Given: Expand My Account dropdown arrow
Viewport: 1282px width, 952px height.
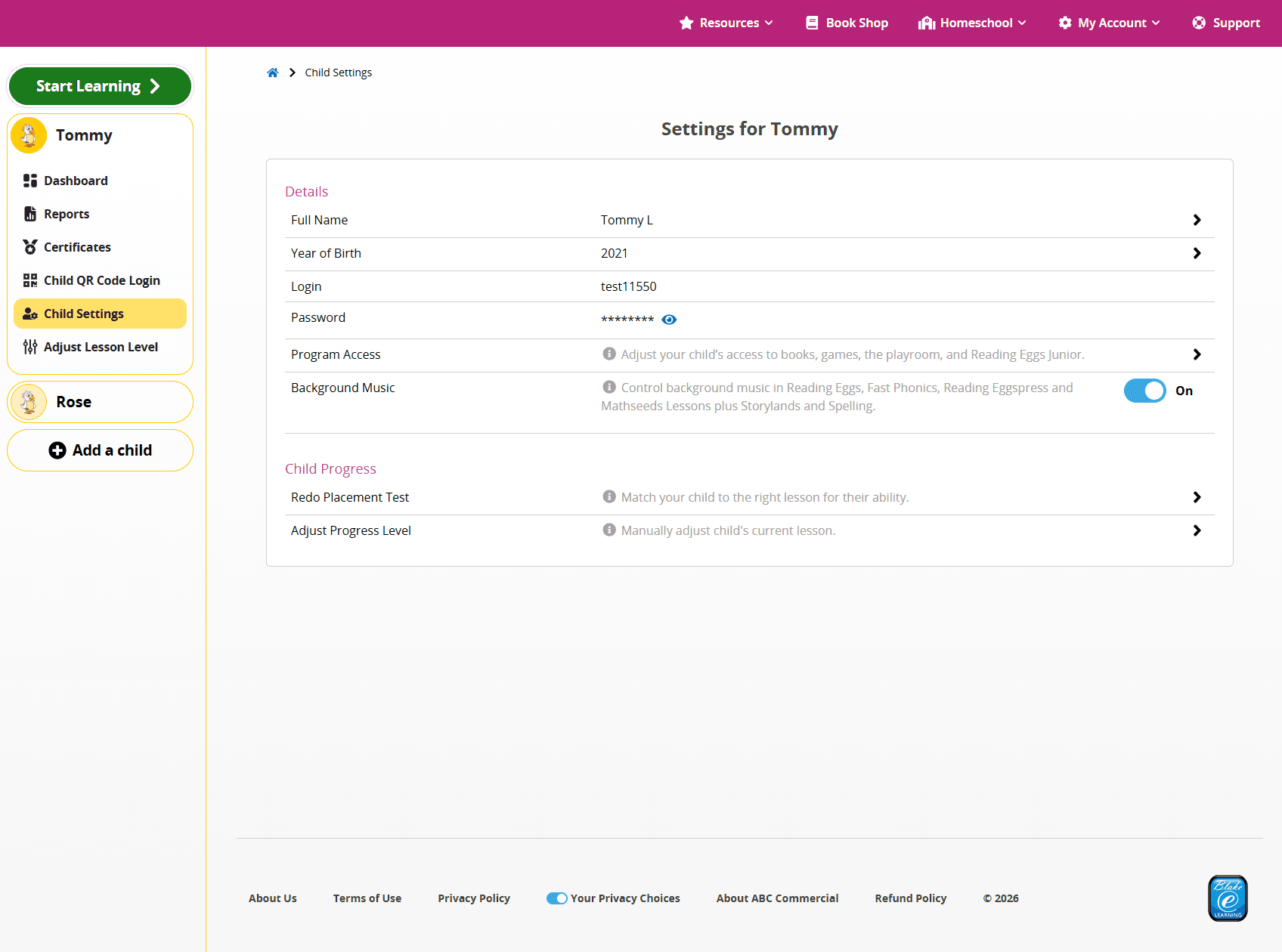Looking at the screenshot, I should tap(1156, 23).
